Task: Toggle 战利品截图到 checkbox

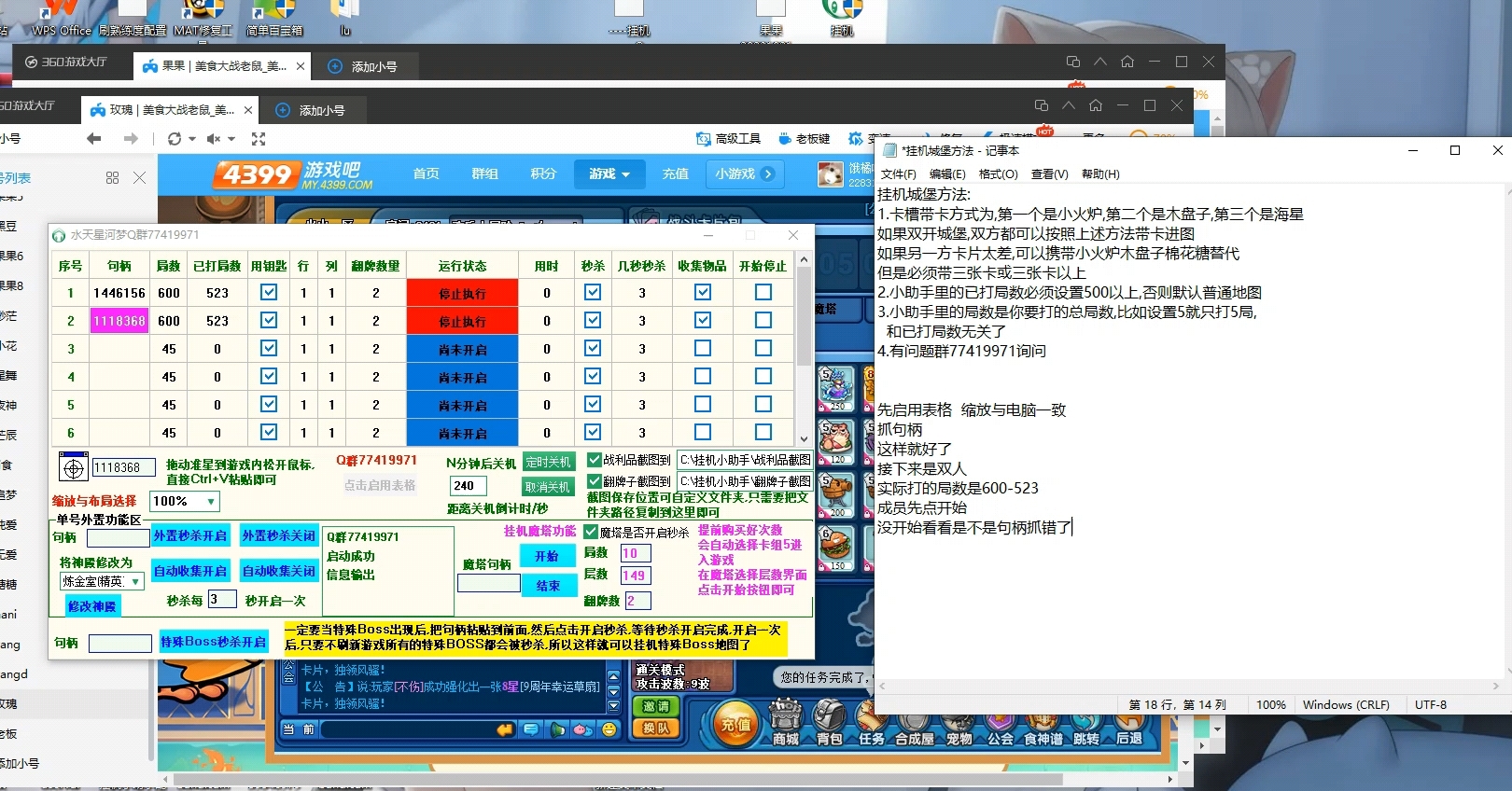Action: pos(594,460)
